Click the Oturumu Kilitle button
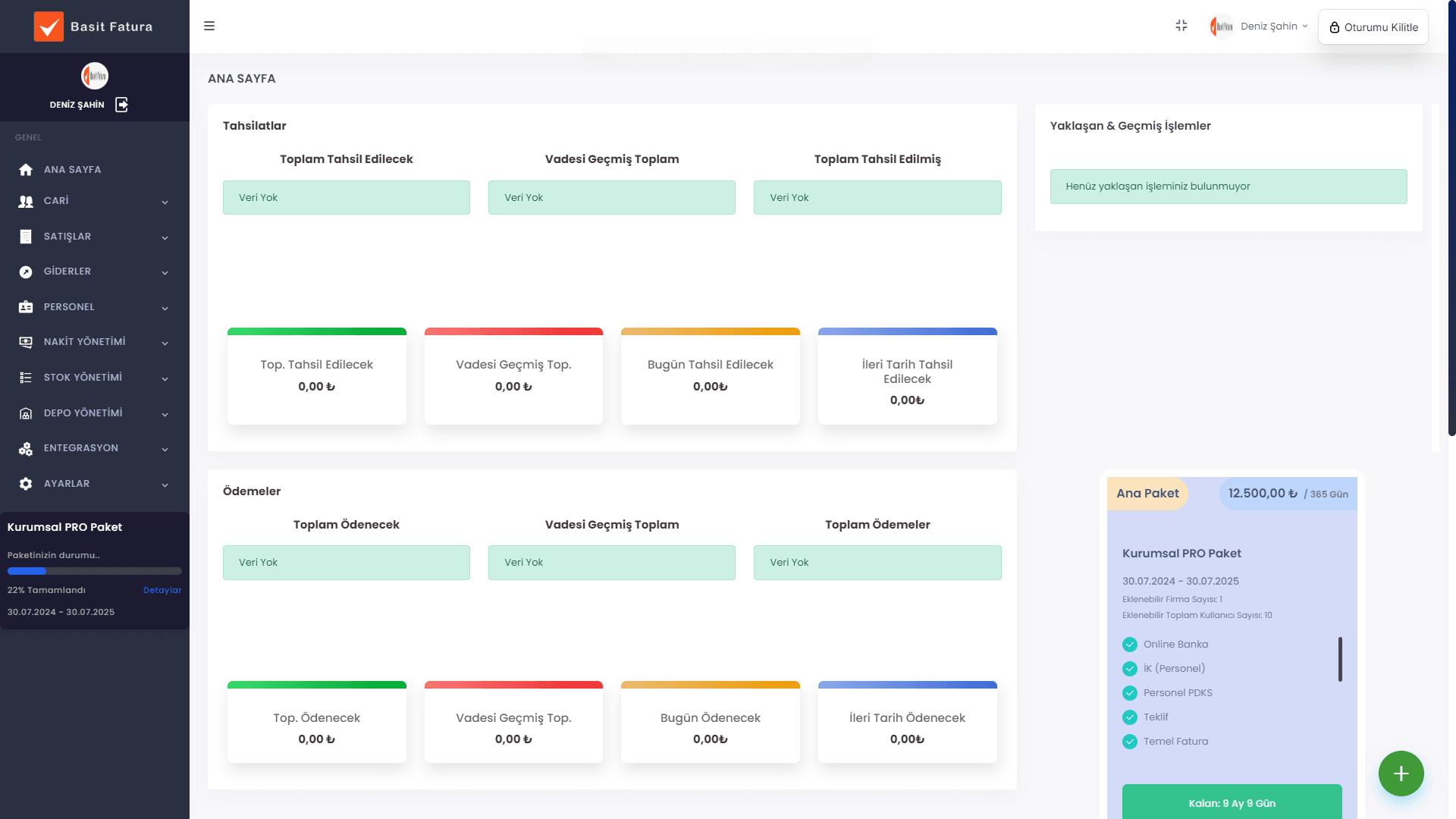The height and width of the screenshot is (819, 1456). point(1373,27)
